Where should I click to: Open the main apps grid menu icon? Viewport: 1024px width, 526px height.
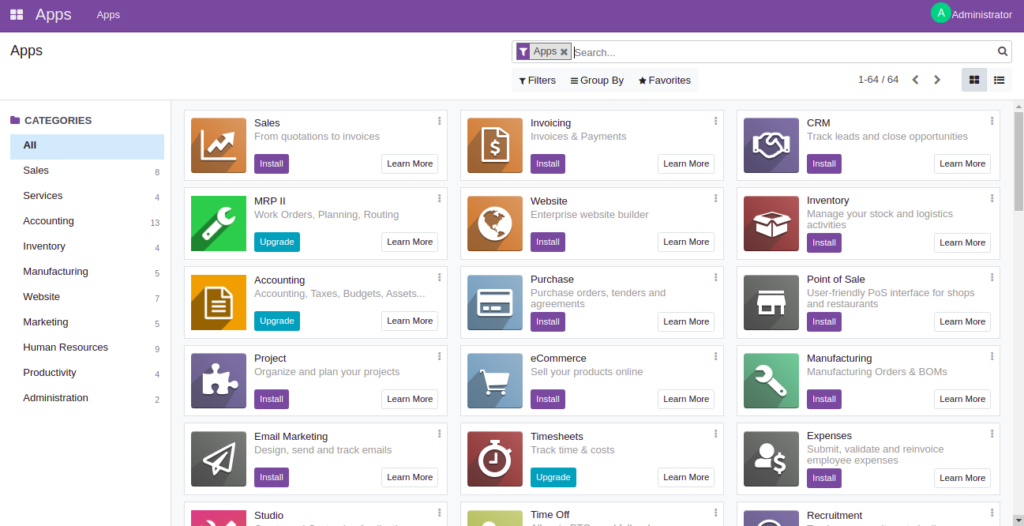click(16, 14)
